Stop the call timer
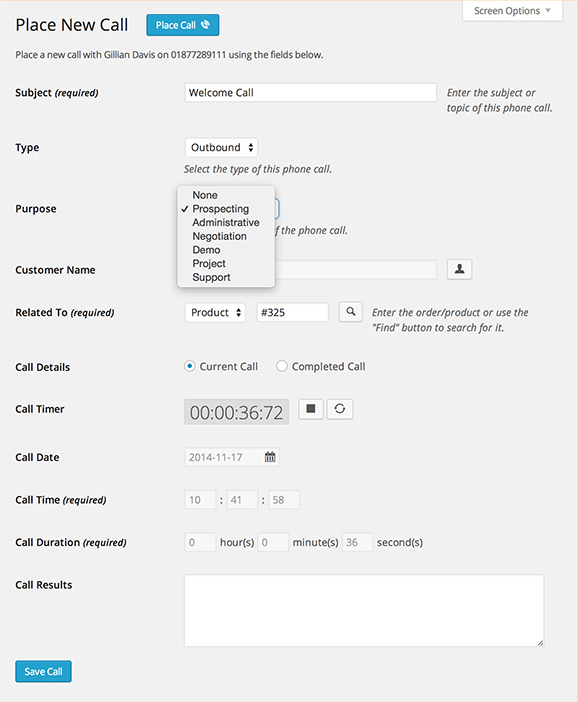Viewport: 578px width, 702px height. pyautogui.click(x=311, y=409)
